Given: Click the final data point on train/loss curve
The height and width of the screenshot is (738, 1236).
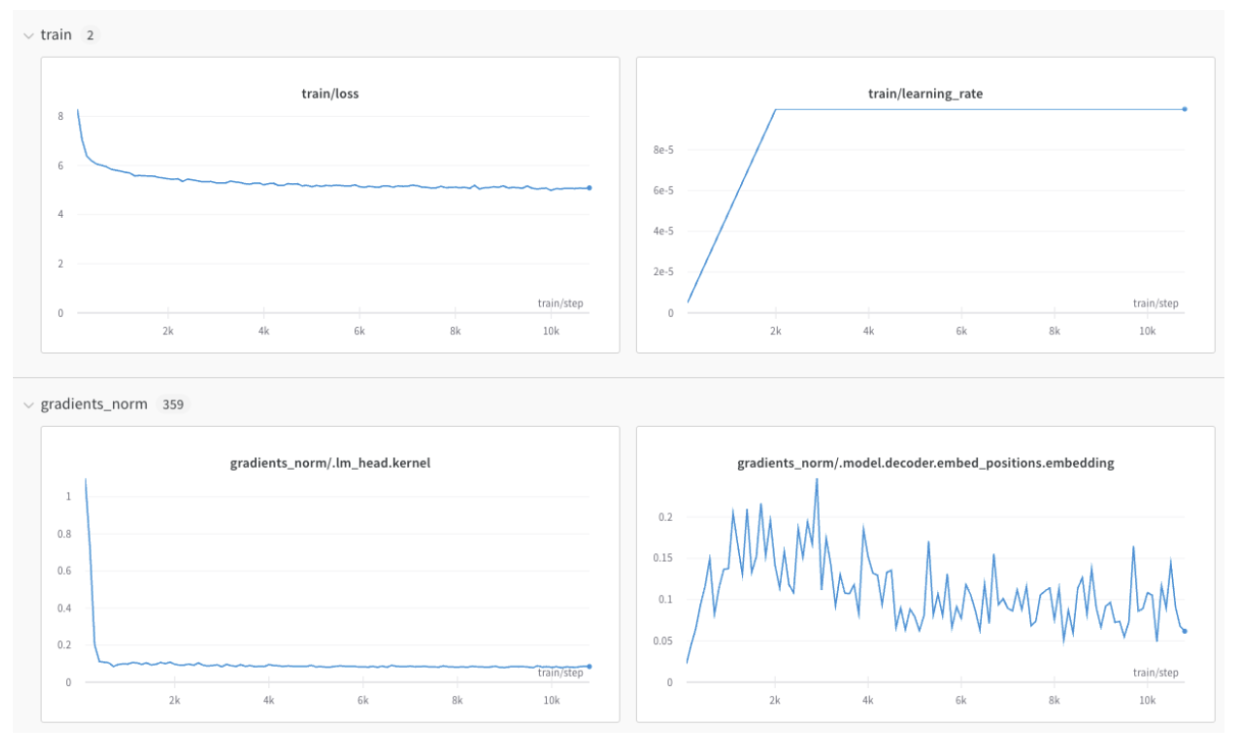Looking at the screenshot, I should point(589,188).
